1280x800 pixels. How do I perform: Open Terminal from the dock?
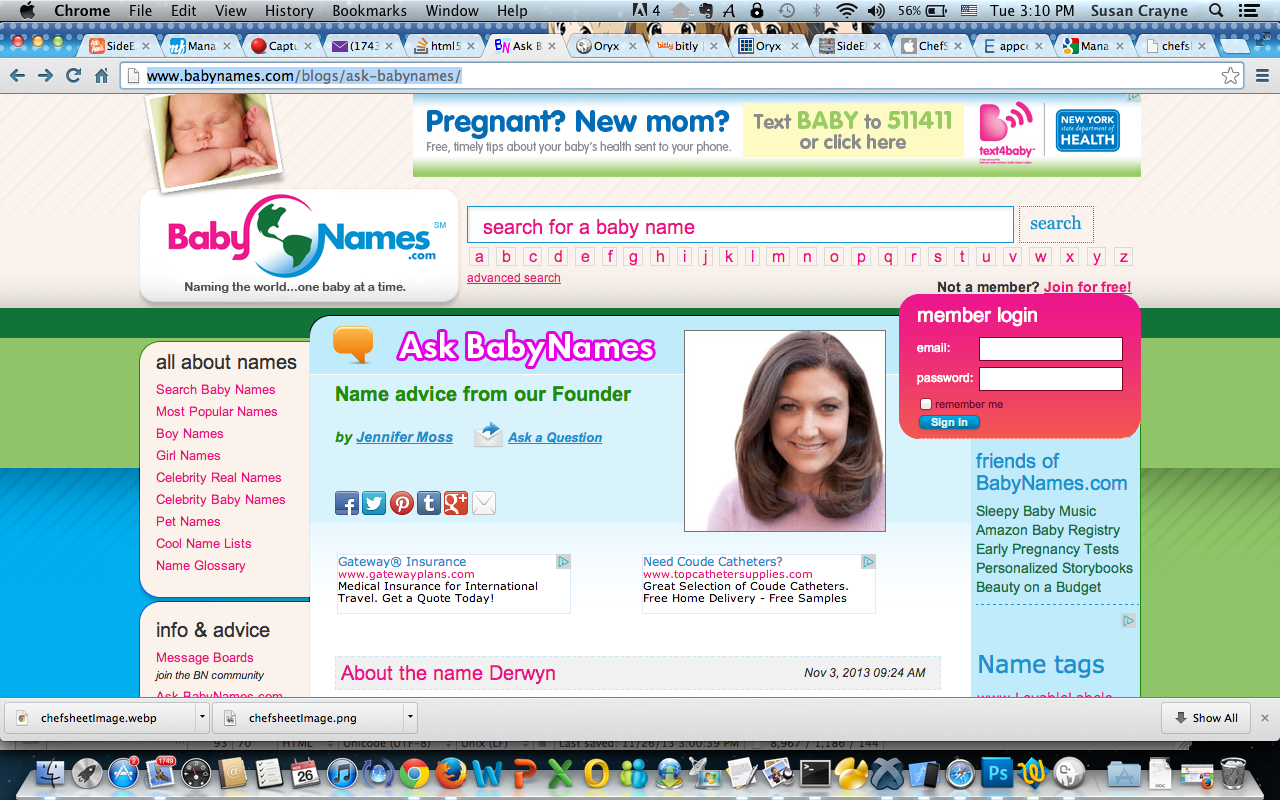(x=815, y=773)
